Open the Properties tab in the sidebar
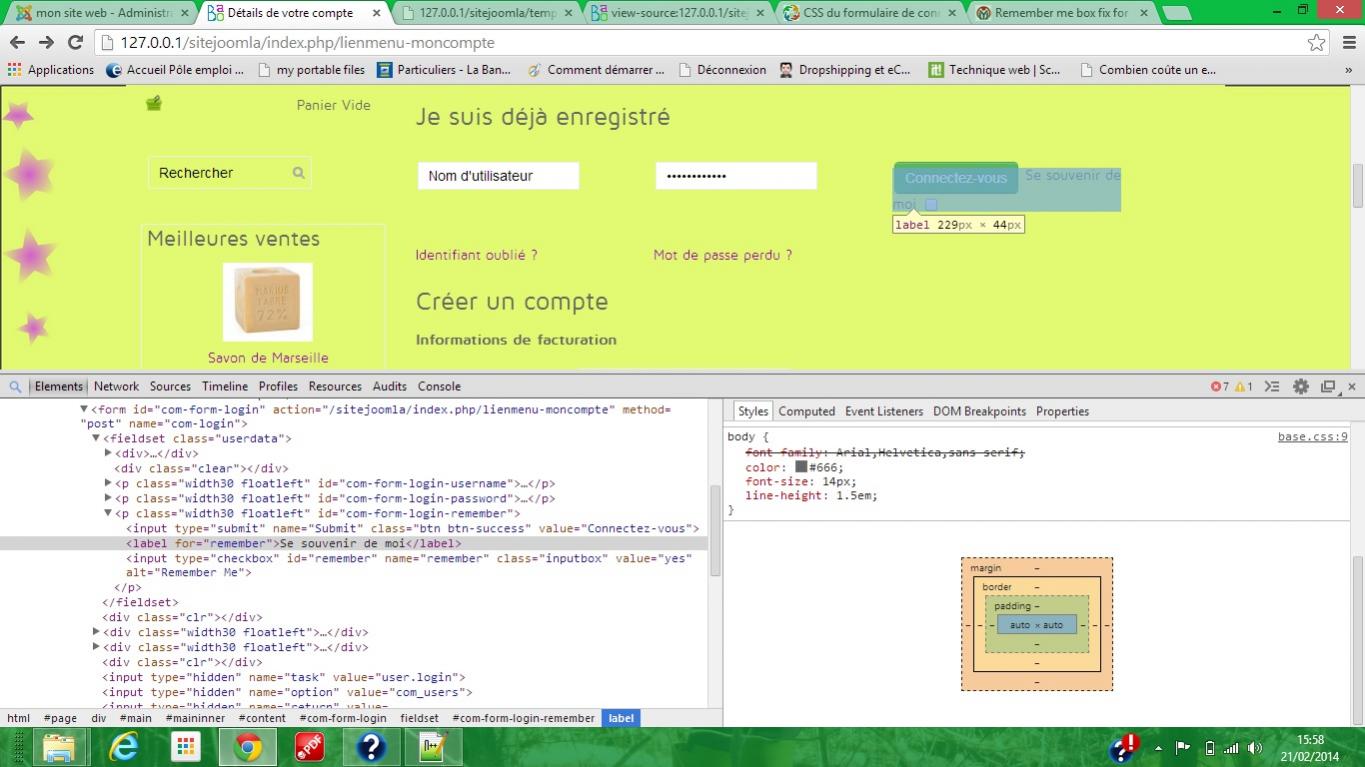The width and height of the screenshot is (1365, 767). 1062,412
